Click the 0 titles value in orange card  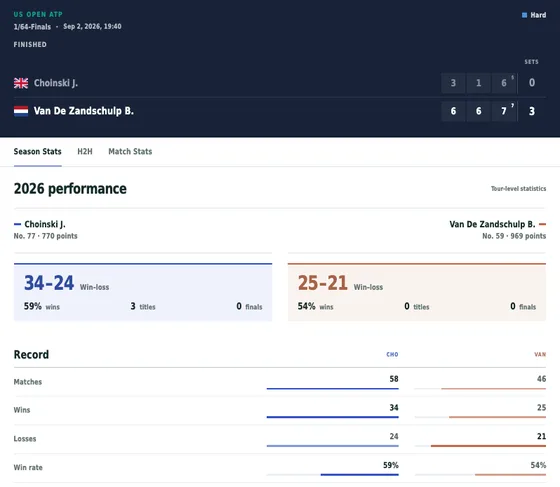pyautogui.click(x=417, y=306)
